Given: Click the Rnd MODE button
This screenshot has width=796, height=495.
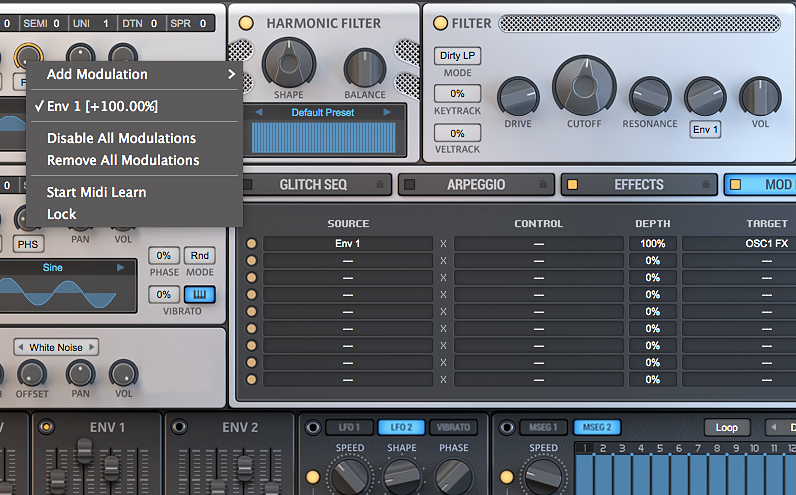Looking at the screenshot, I should 200,255.
